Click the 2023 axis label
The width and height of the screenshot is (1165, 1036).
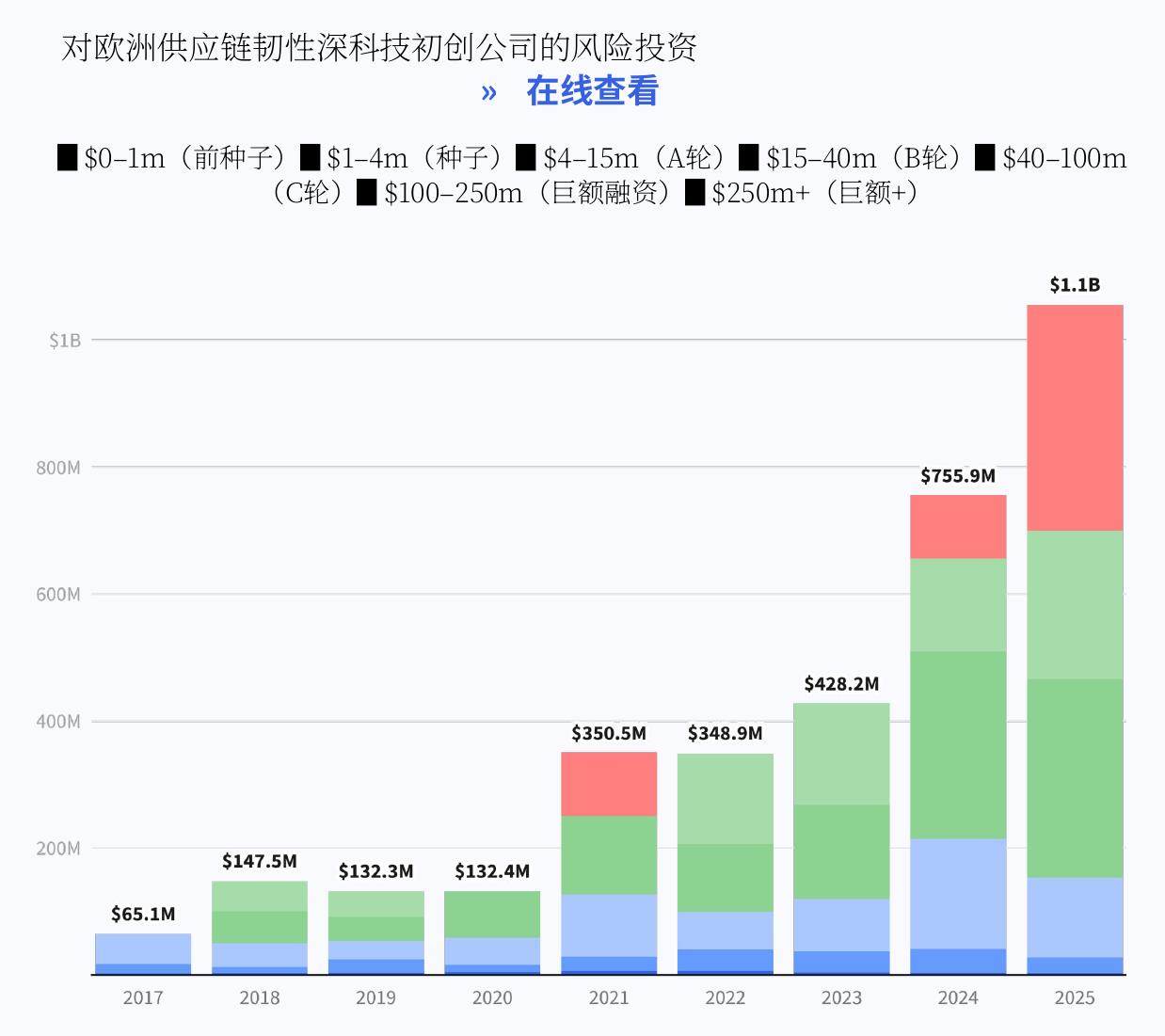coord(841,997)
